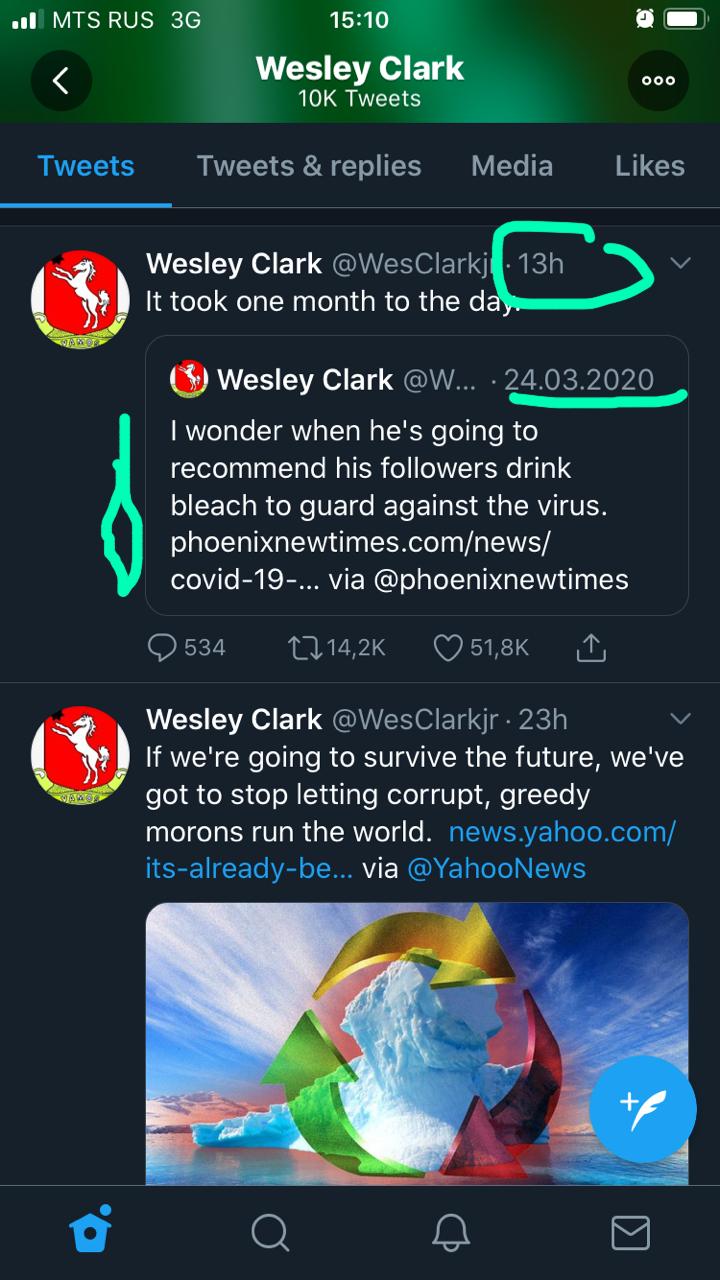Share the first tweet via share icon

tap(591, 648)
